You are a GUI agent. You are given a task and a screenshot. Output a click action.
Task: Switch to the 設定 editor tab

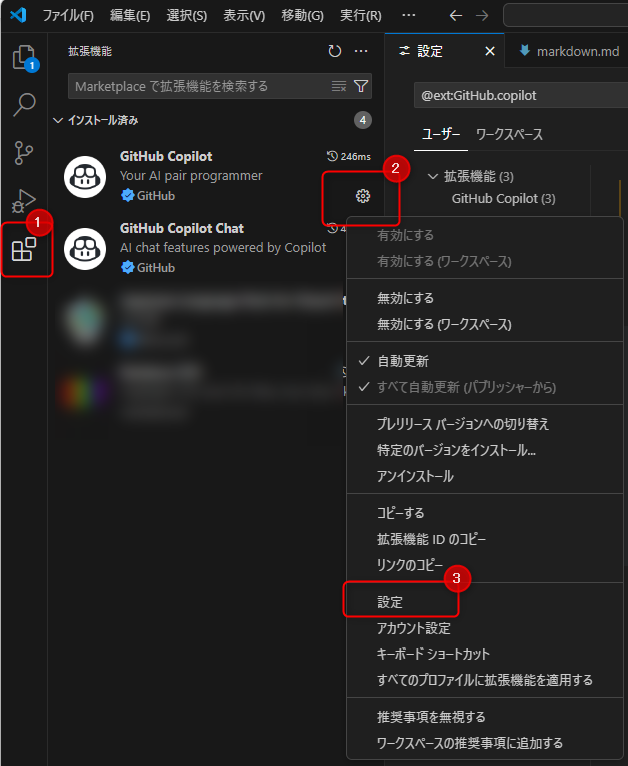(x=430, y=51)
